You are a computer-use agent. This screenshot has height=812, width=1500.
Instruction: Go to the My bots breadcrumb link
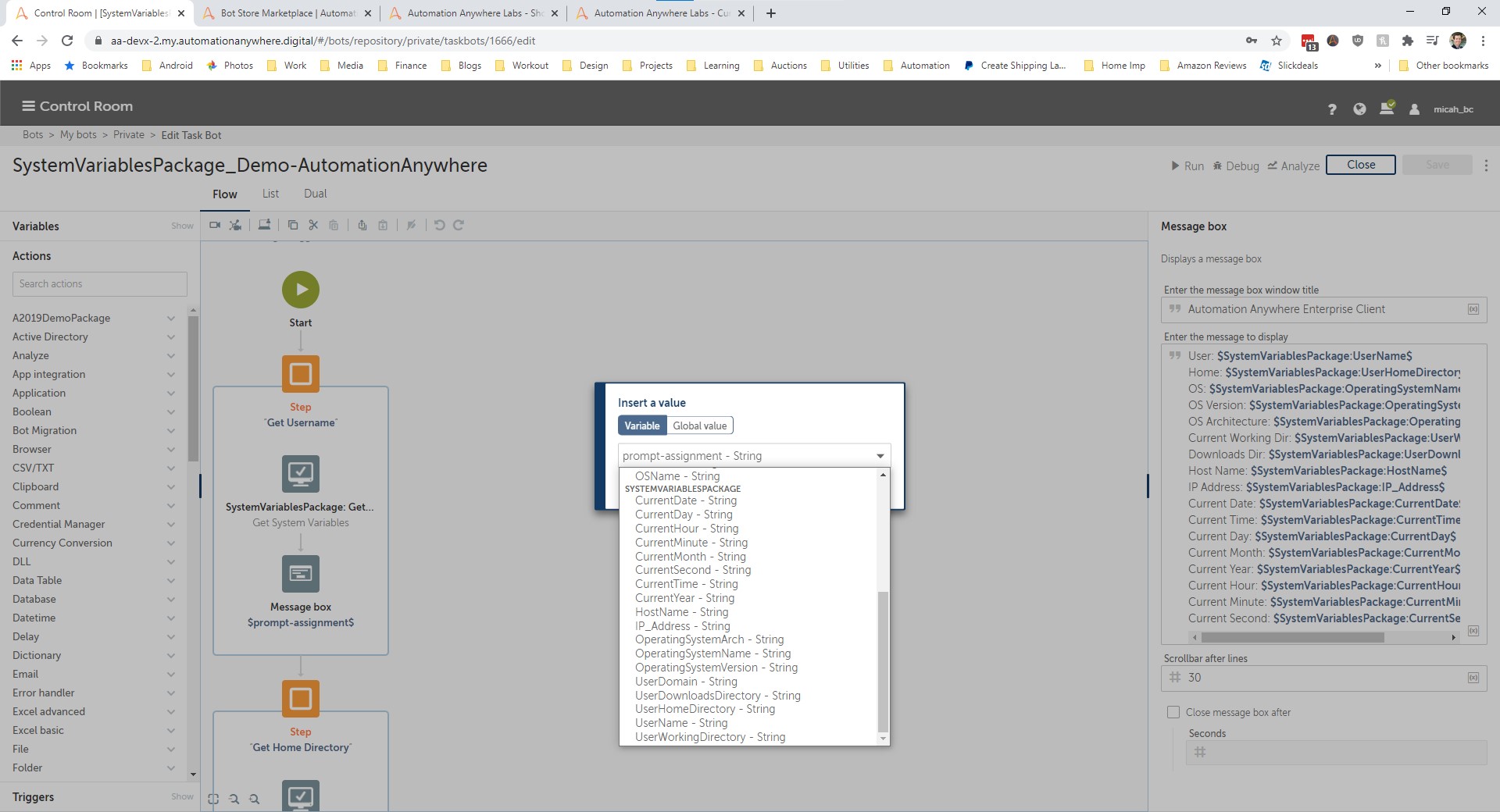click(78, 135)
